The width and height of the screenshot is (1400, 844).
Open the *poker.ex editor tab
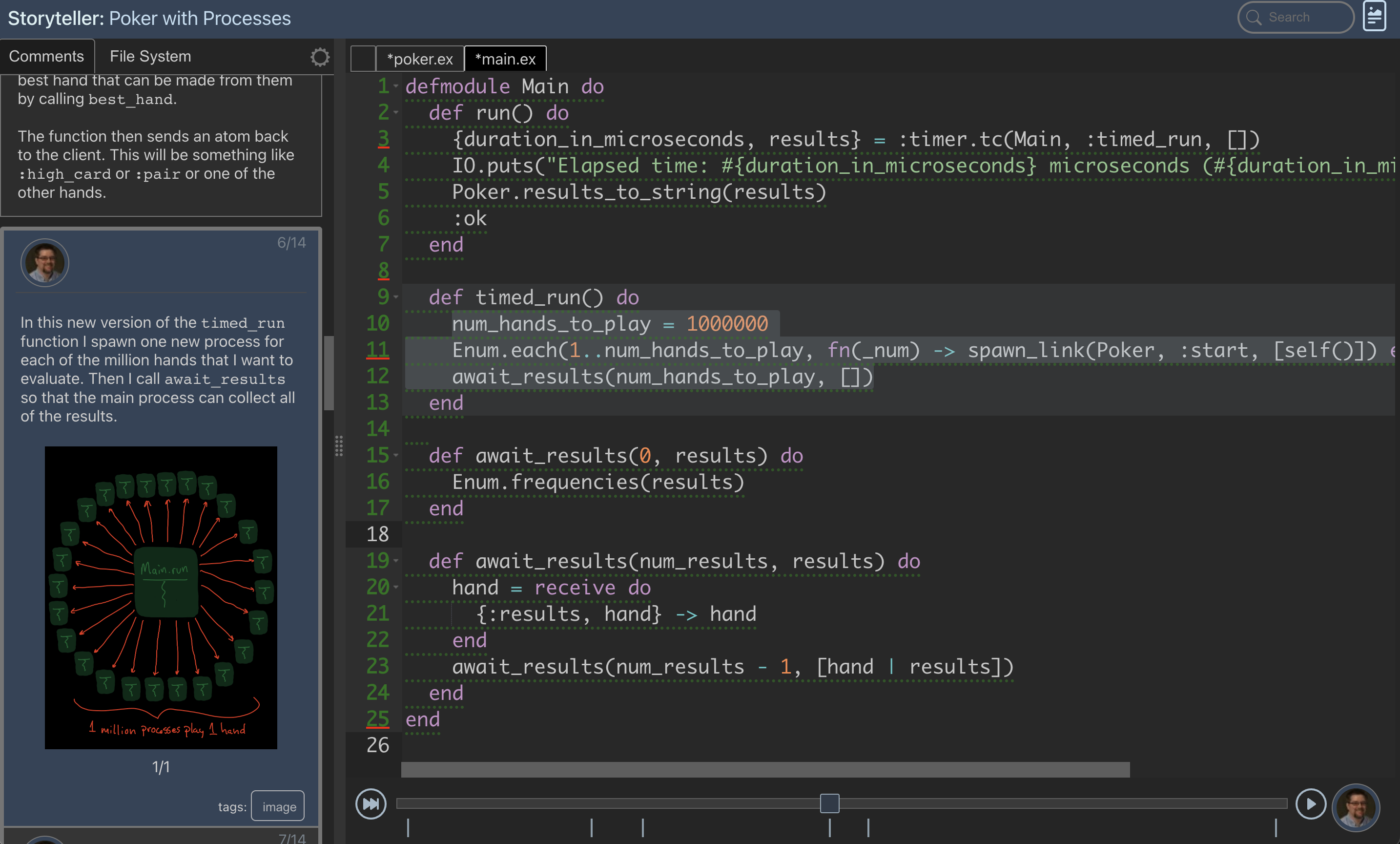tap(420, 59)
